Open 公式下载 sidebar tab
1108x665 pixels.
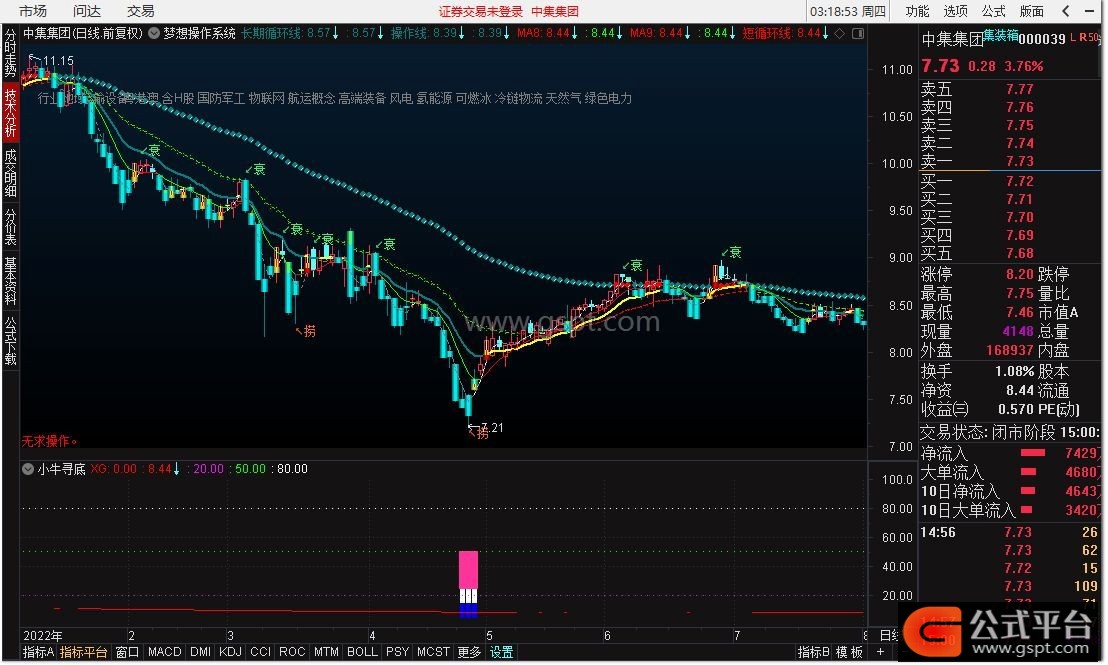(11, 341)
